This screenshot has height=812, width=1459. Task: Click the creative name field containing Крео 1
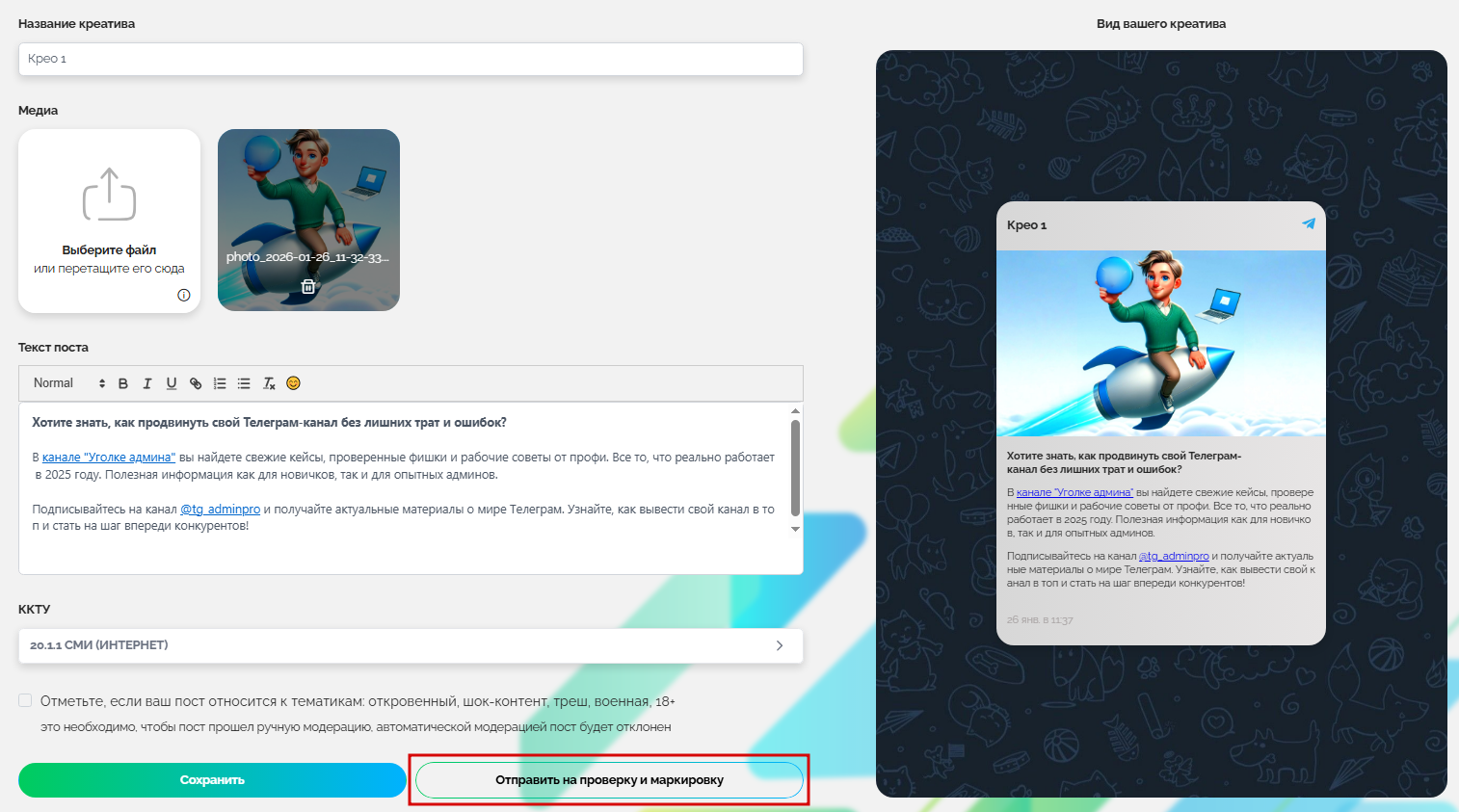pyautogui.click(x=411, y=59)
